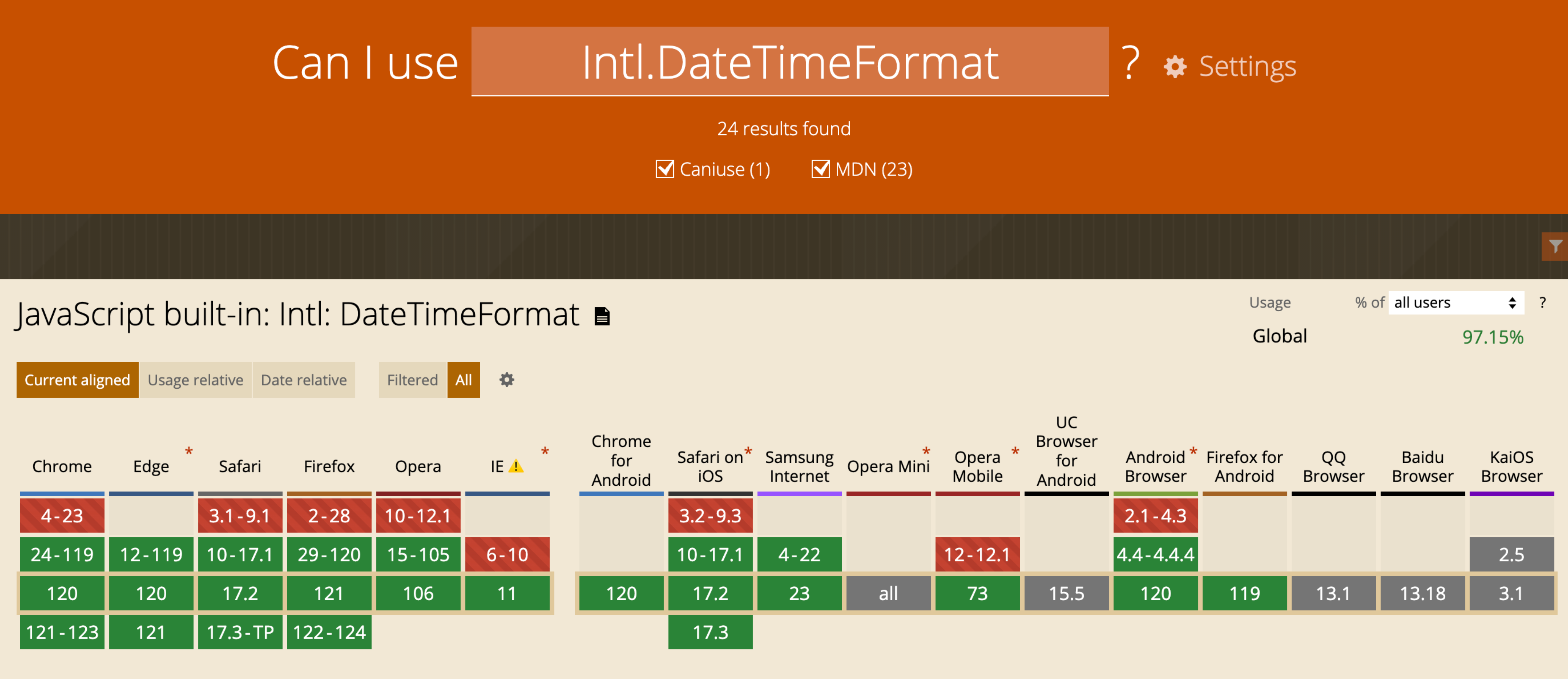Click the Edge note asterisk
The height and width of the screenshot is (679, 1568).
tap(189, 452)
